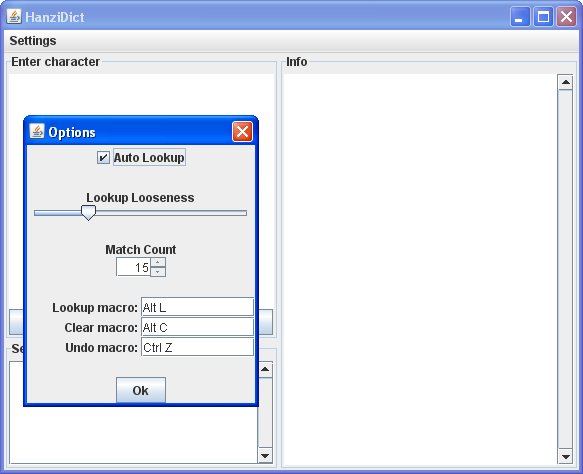
Task: Maximize the HanziDict window
Action: click(x=543, y=17)
